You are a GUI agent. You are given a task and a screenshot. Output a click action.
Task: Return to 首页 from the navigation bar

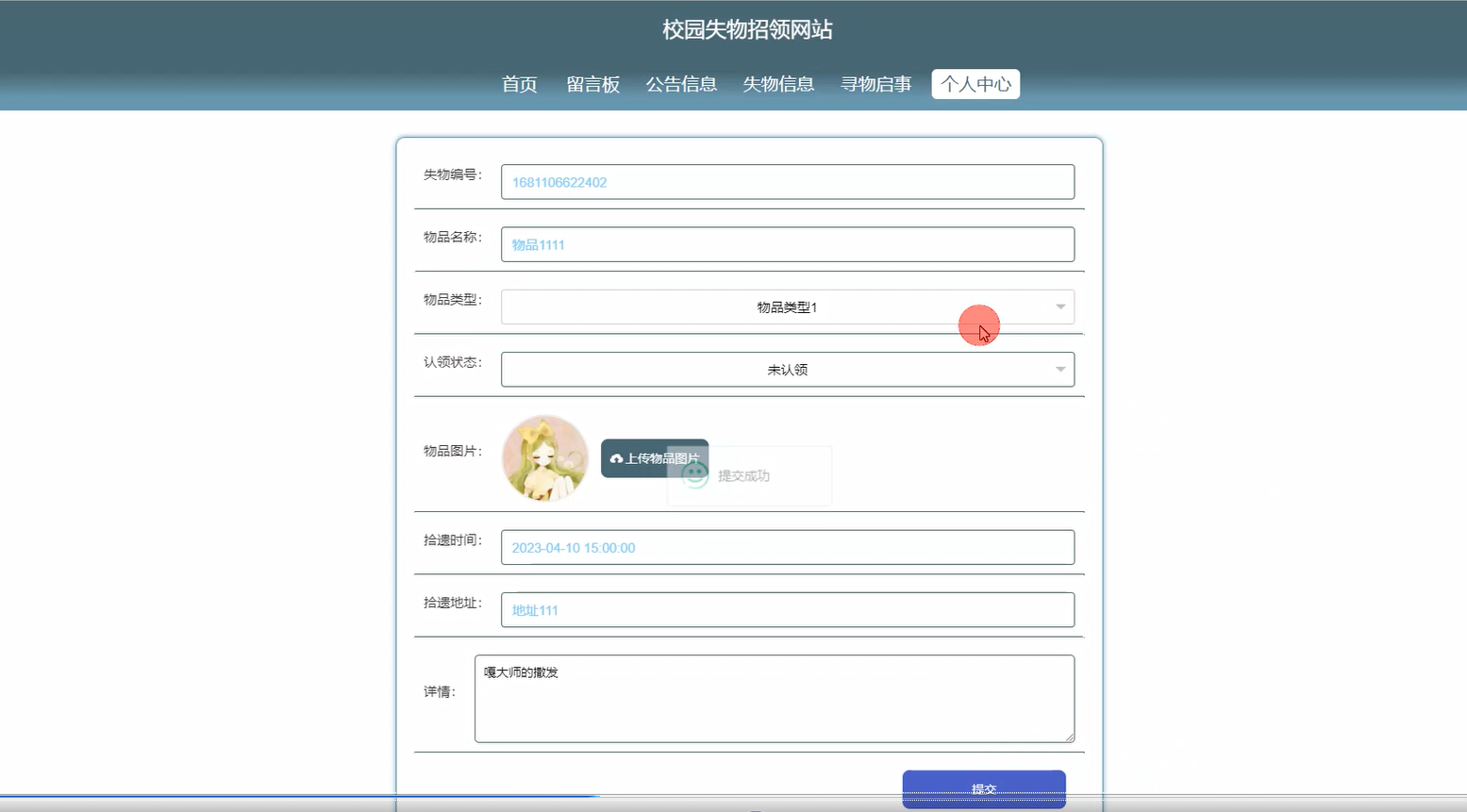tap(519, 84)
